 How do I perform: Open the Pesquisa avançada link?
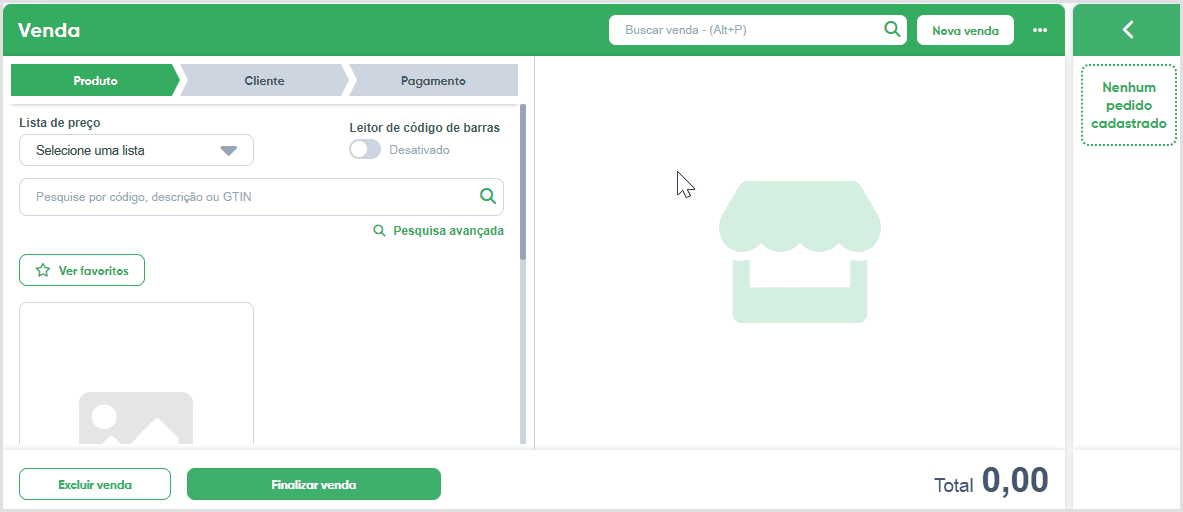point(439,231)
